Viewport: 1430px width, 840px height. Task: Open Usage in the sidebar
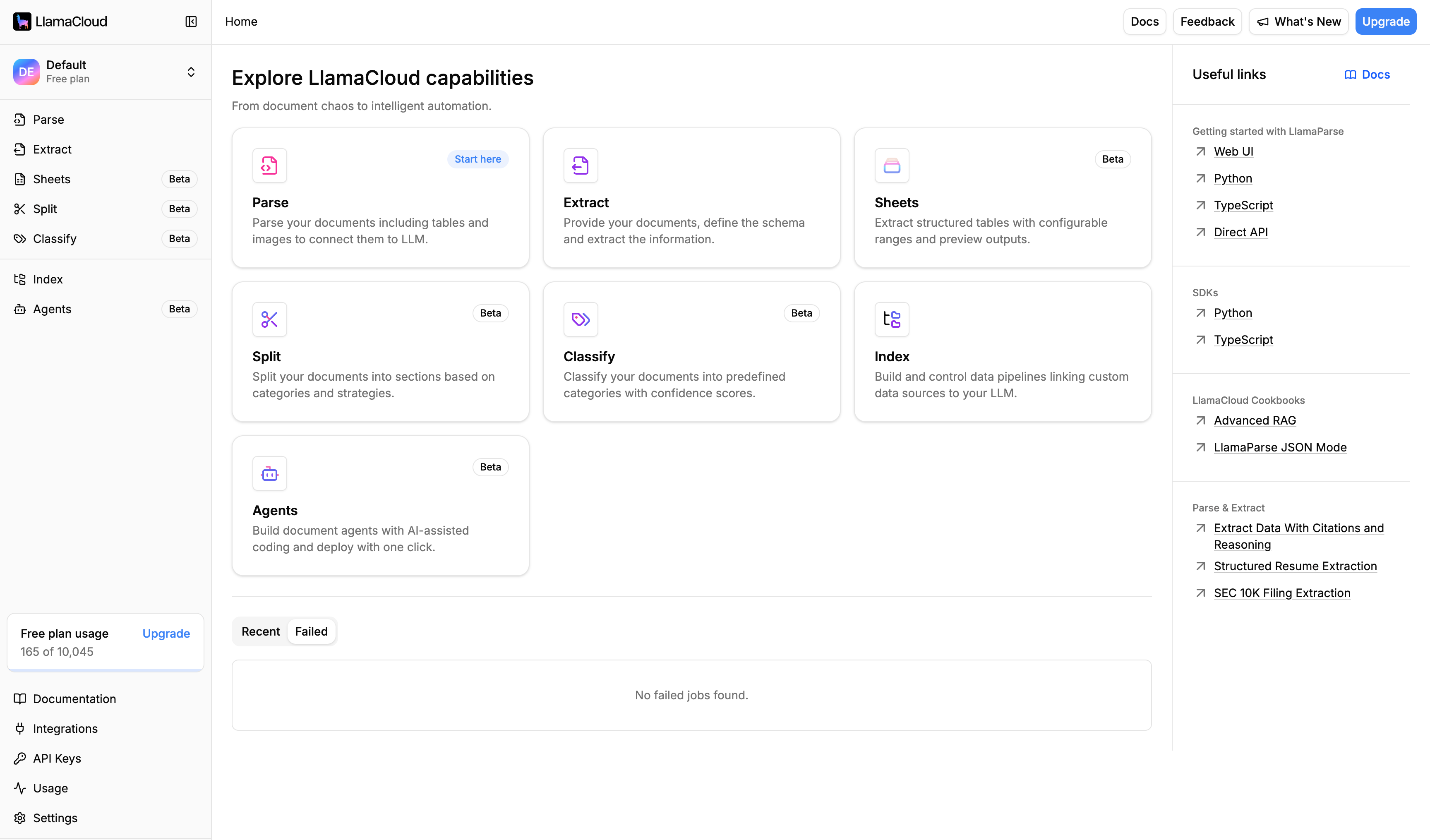(50, 788)
